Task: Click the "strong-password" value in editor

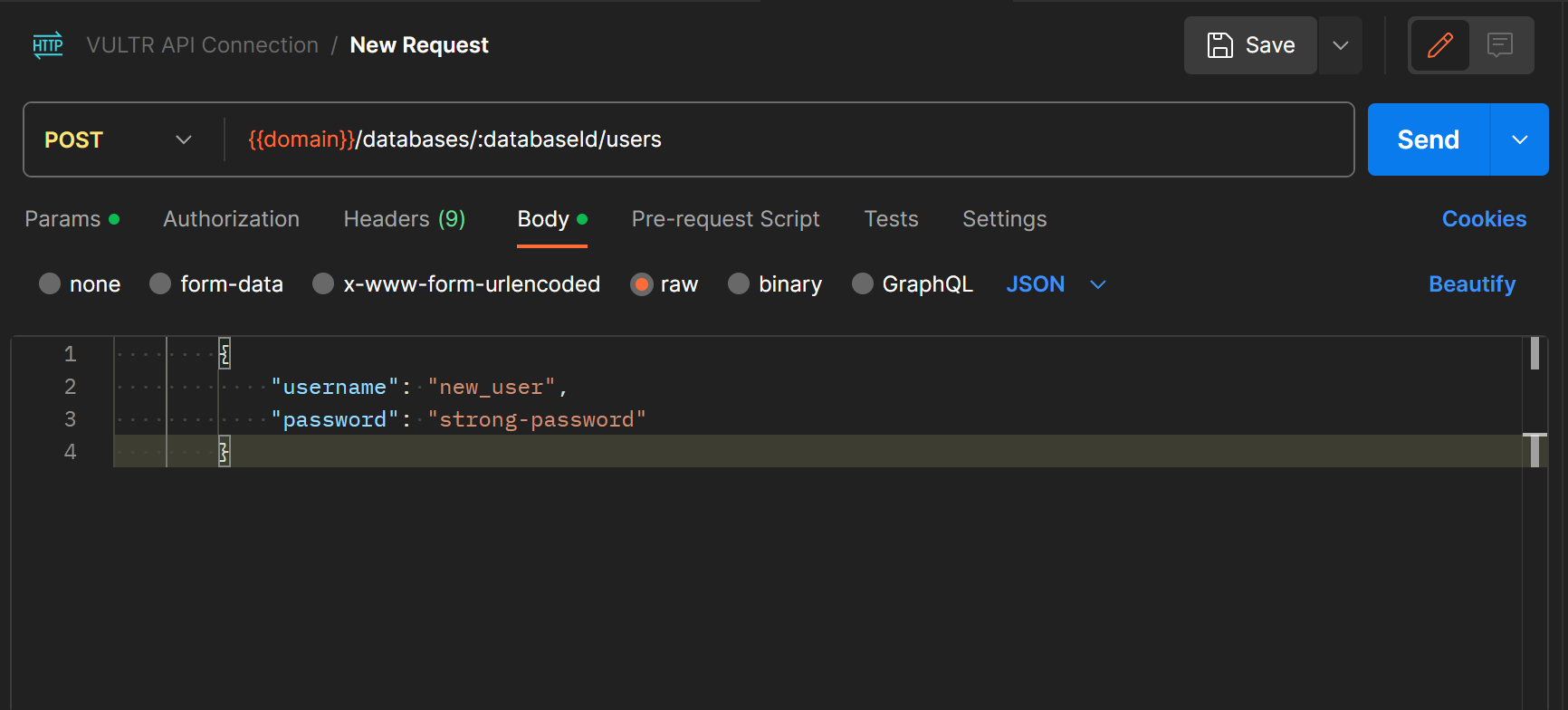Action: [537, 419]
